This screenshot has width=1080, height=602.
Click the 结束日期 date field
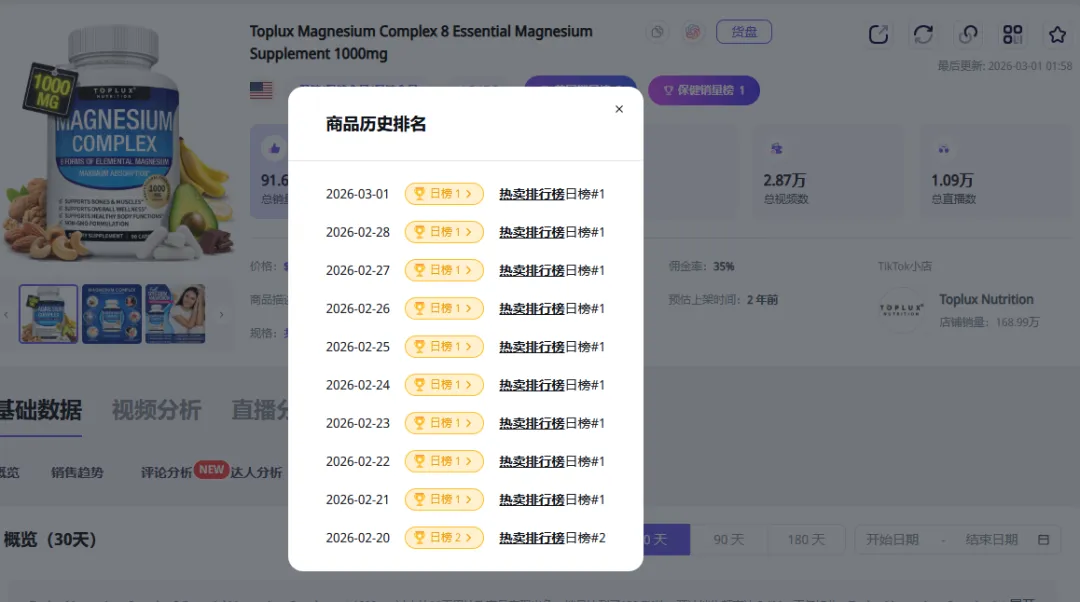tap(992, 539)
